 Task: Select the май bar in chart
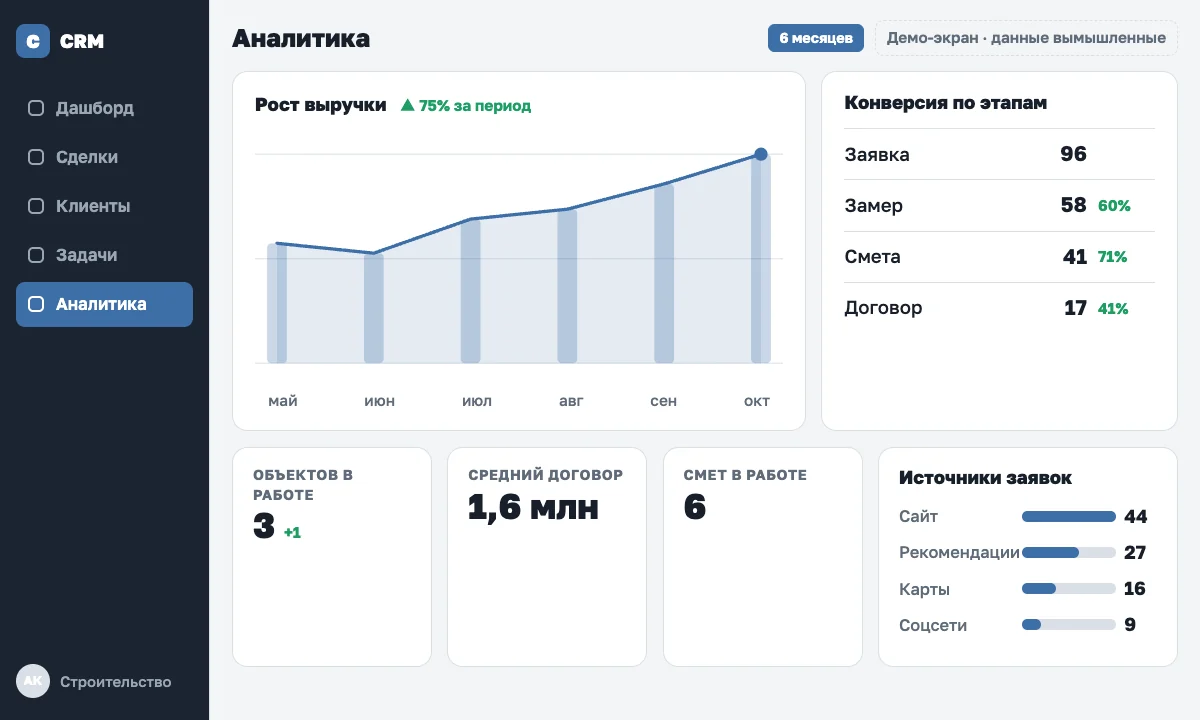(x=277, y=303)
